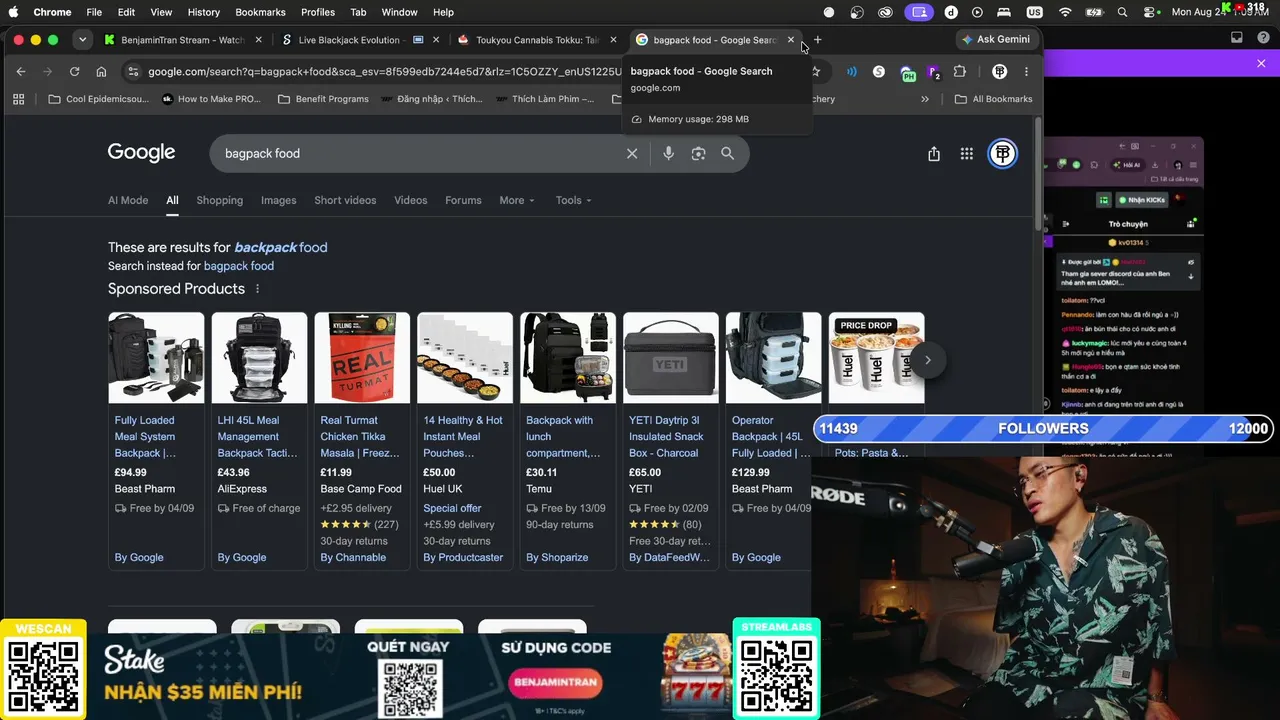Clear the Google search box text

[x=632, y=153]
